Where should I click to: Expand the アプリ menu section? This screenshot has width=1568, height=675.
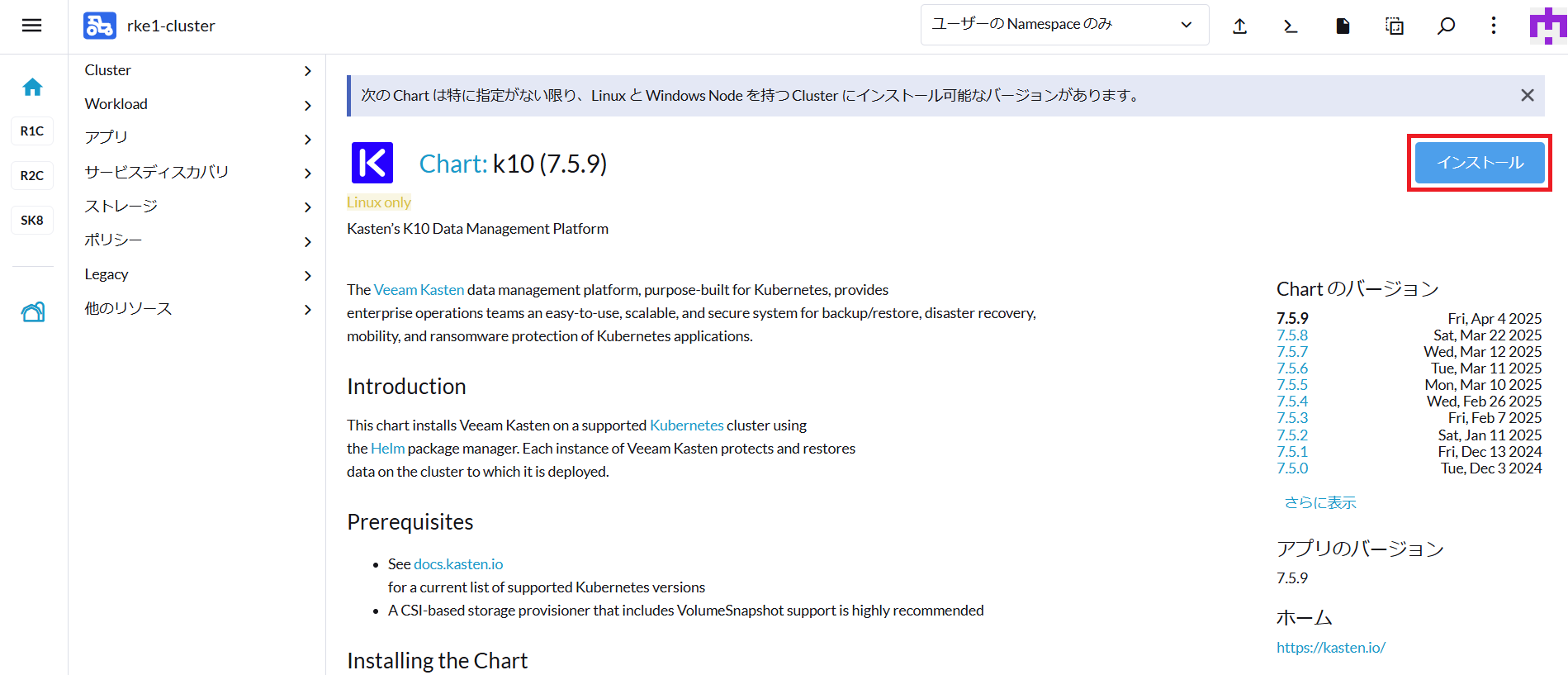tap(308, 139)
